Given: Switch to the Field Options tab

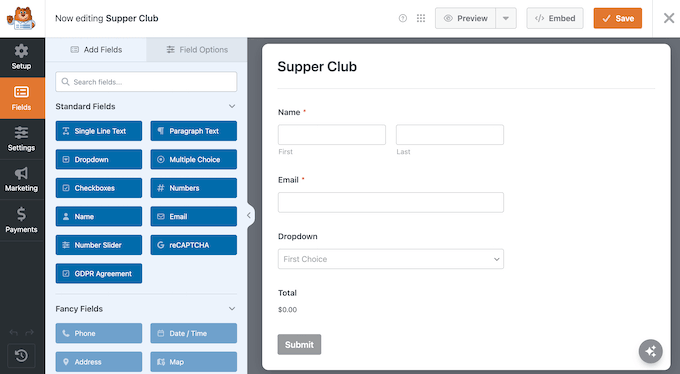Looking at the screenshot, I should (197, 49).
